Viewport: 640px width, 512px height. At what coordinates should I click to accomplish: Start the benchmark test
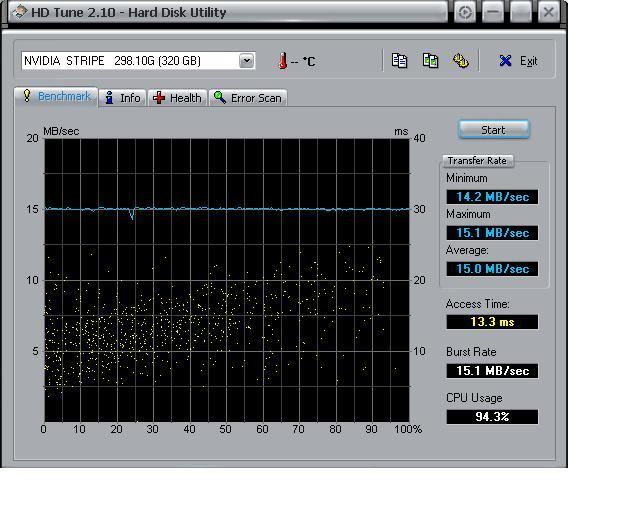pyautogui.click(x=493, y=130)
